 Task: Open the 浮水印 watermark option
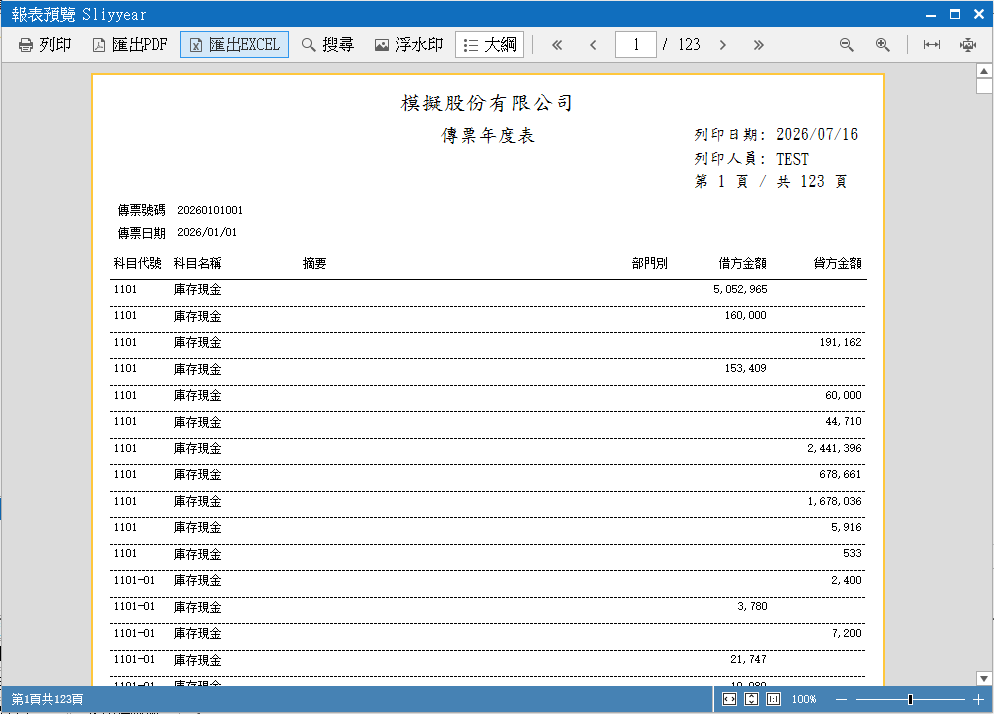409,44
